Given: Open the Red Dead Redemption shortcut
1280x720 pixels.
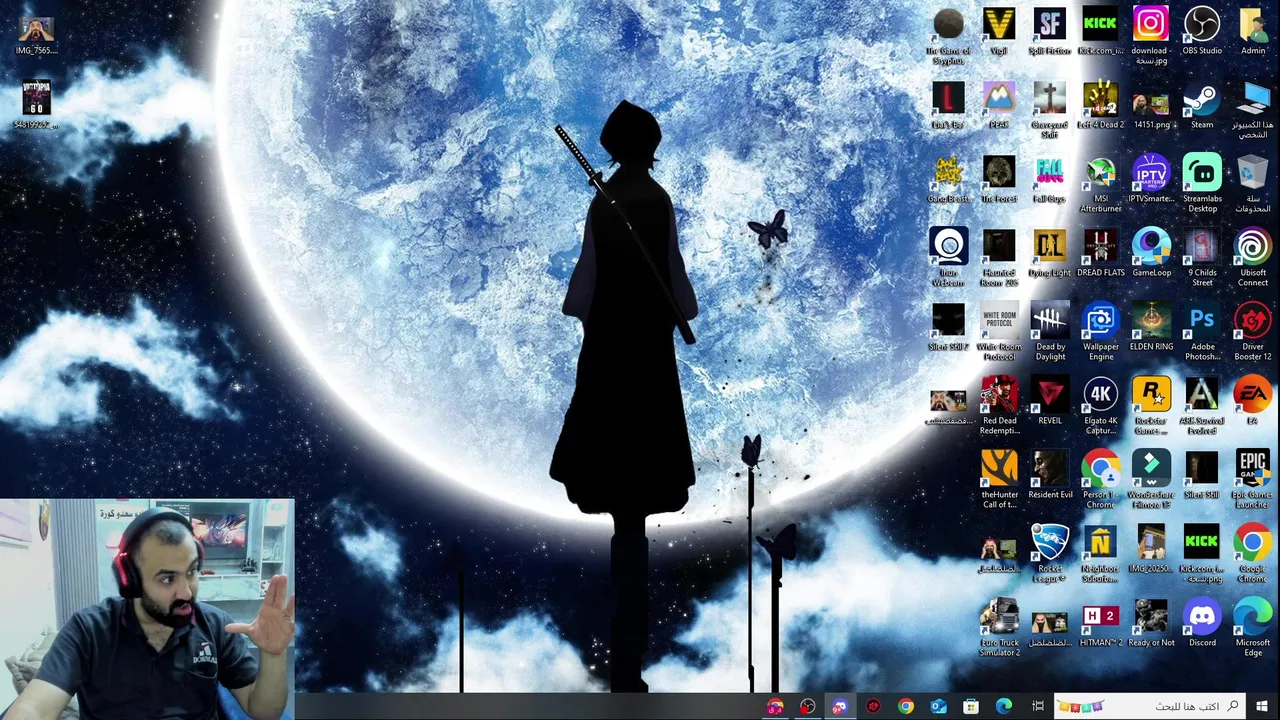Looking at the screenshot, I should point(999,405).
